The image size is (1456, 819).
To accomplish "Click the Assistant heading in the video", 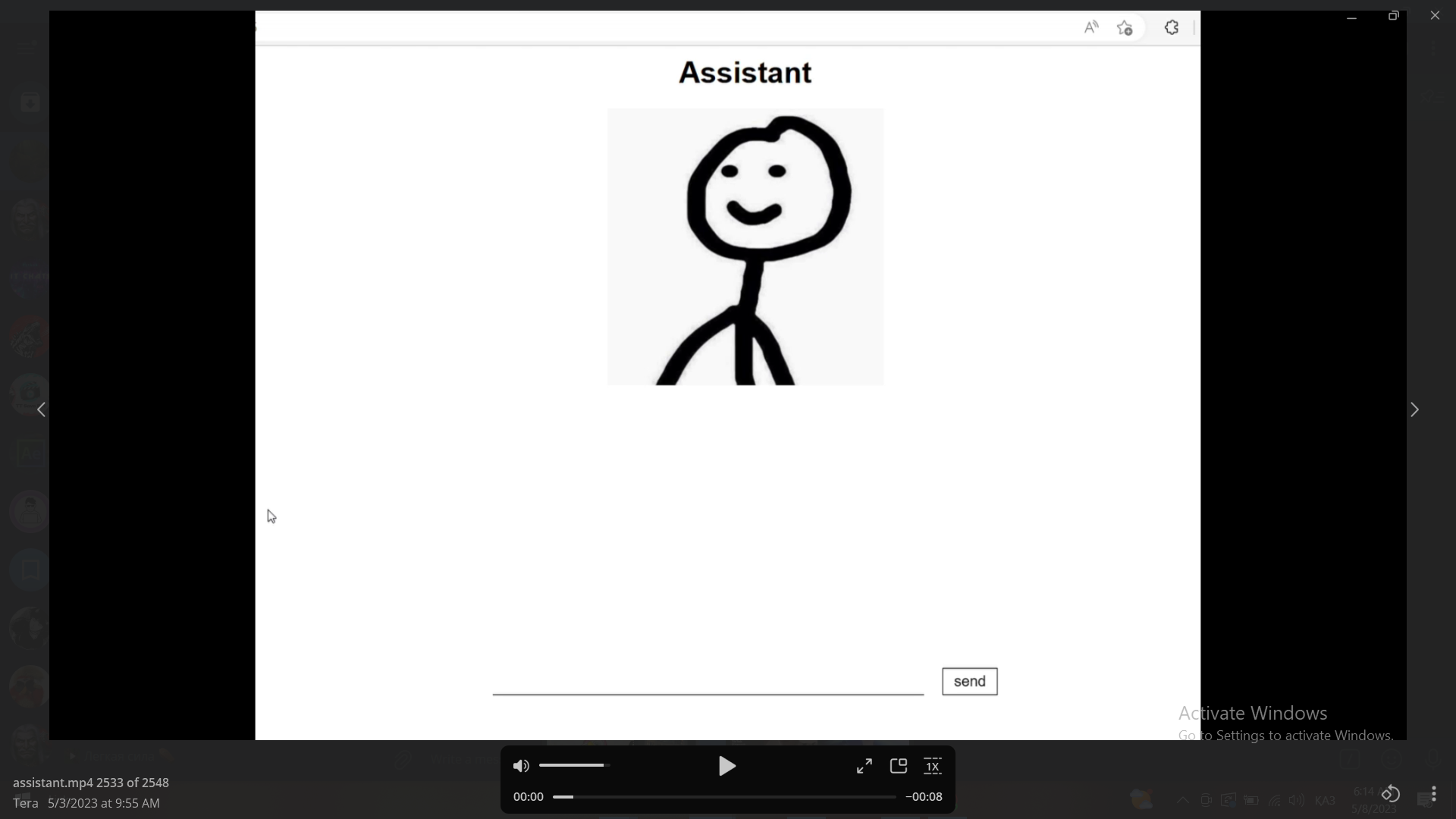I will 745,73.
